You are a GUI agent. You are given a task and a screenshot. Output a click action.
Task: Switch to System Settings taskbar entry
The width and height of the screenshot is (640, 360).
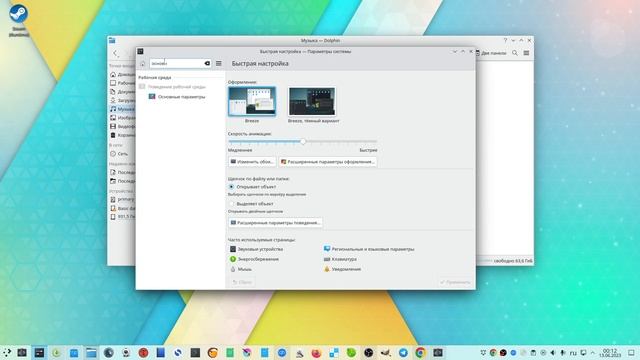pyautogui.click(x=39, y=353)
